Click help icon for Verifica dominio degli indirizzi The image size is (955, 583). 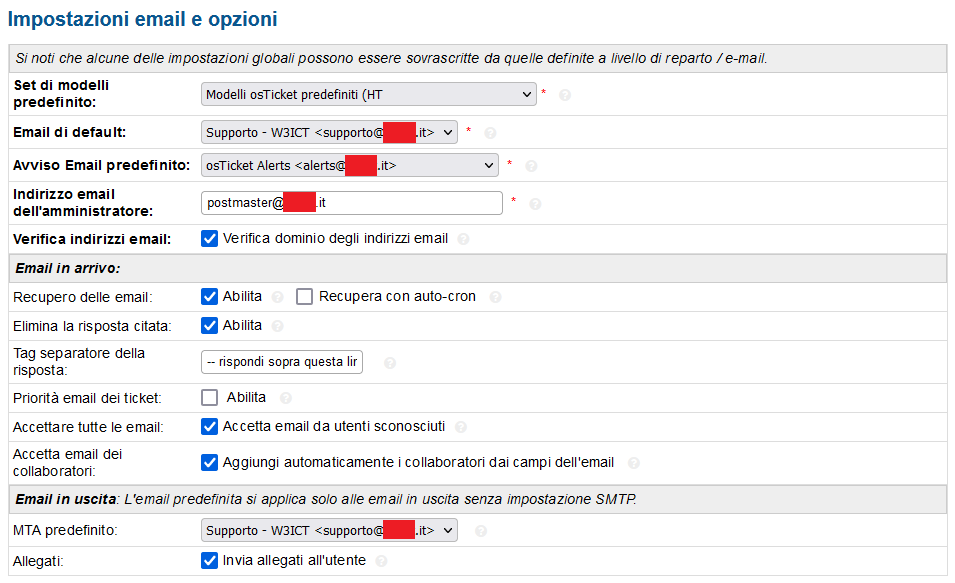point(463,239)
